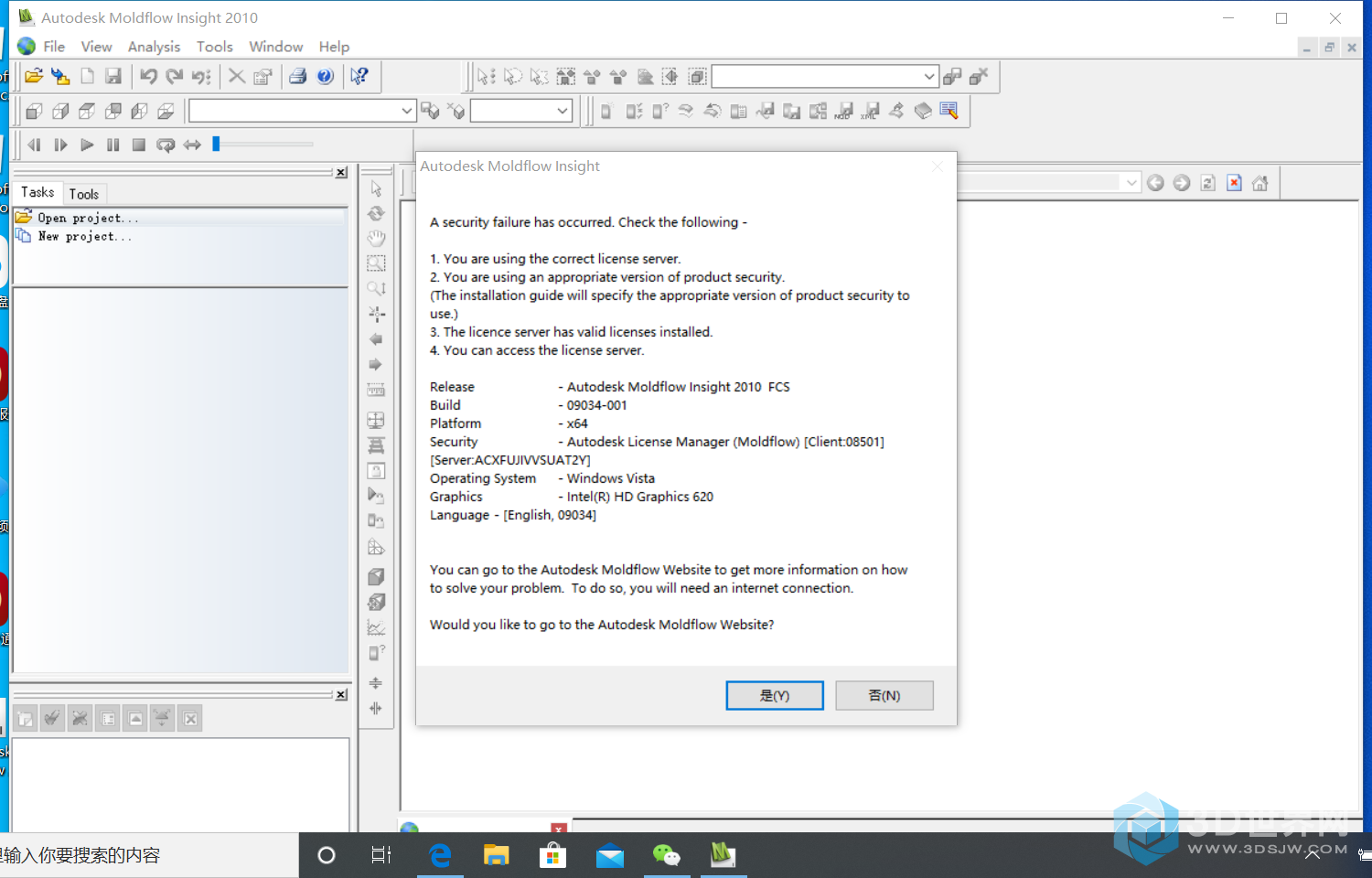
Task: Click the Save as XML icon
Action: coord(870,111)
